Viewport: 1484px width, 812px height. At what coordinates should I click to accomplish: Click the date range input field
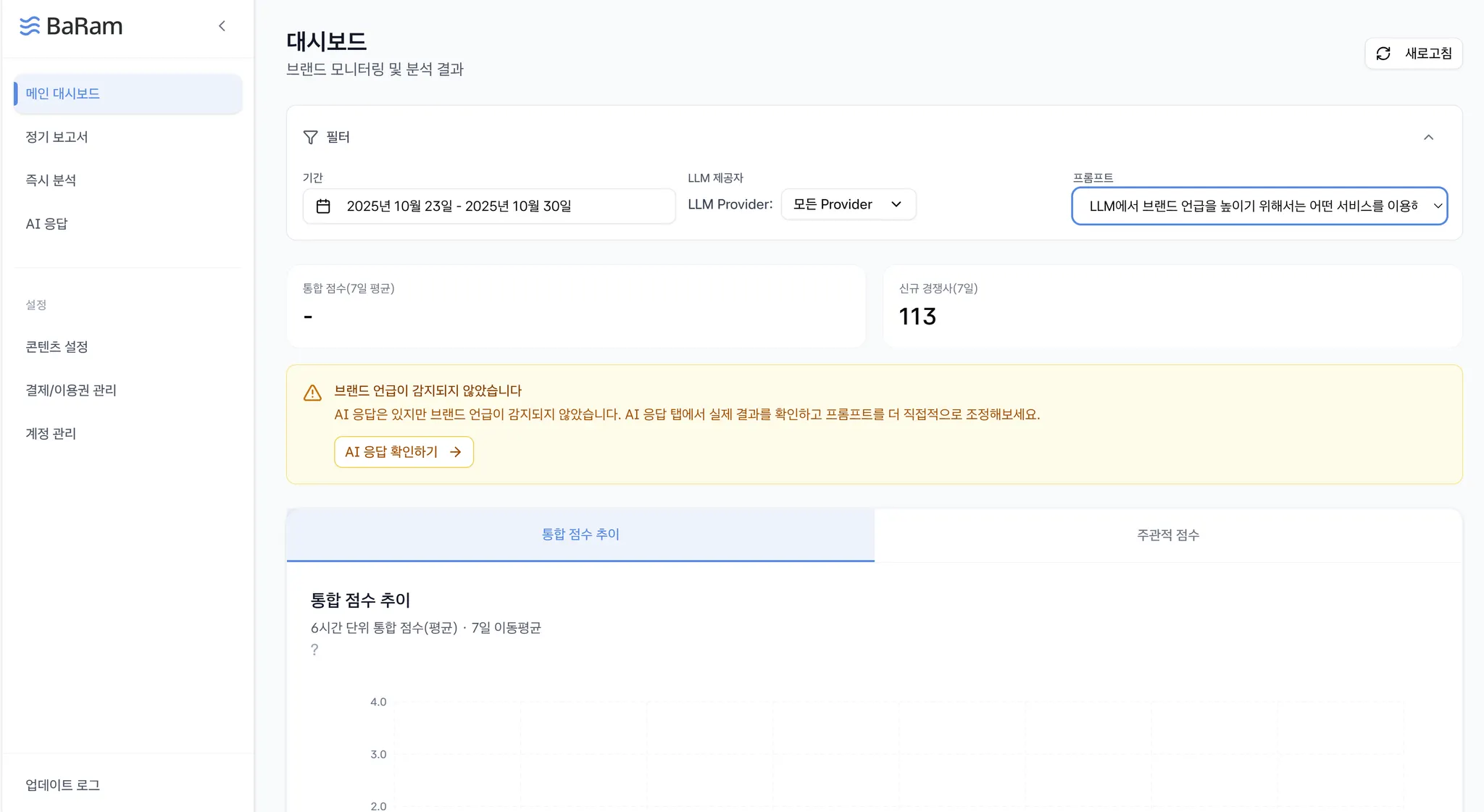[489, 206]
